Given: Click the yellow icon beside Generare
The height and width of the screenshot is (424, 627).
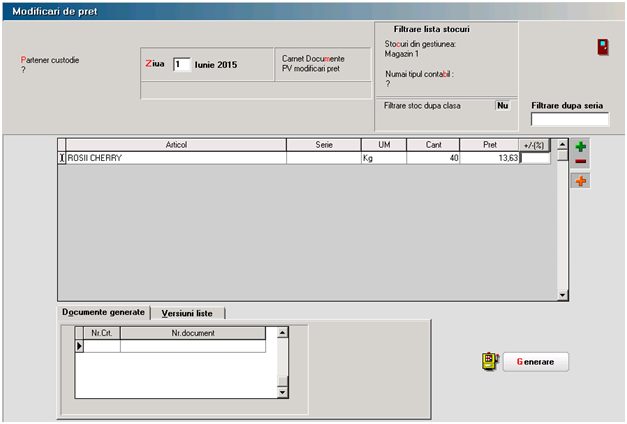Looking at the screenshot, I should coord(489,361).
